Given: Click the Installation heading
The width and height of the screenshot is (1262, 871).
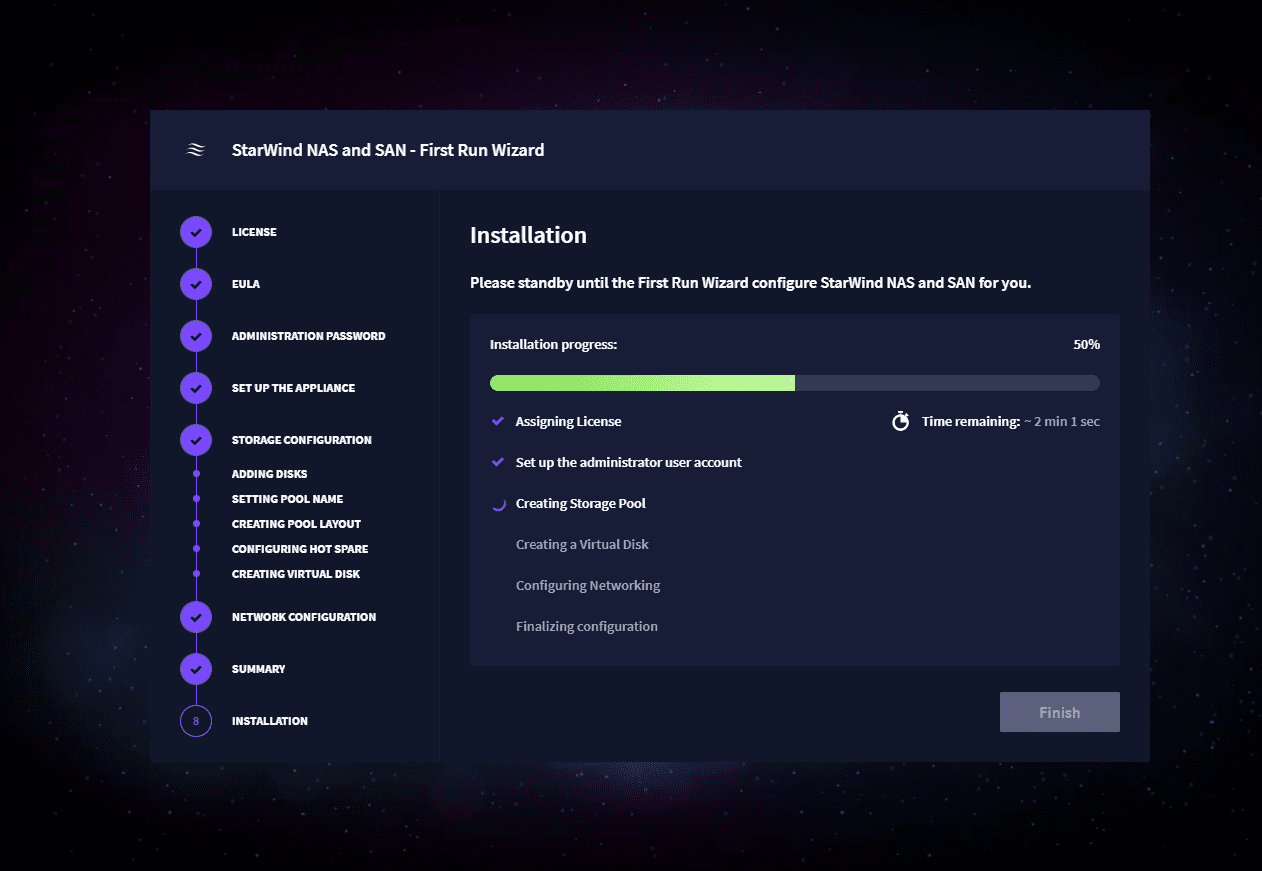Looking at the screenshot, I should pos(528,236).
